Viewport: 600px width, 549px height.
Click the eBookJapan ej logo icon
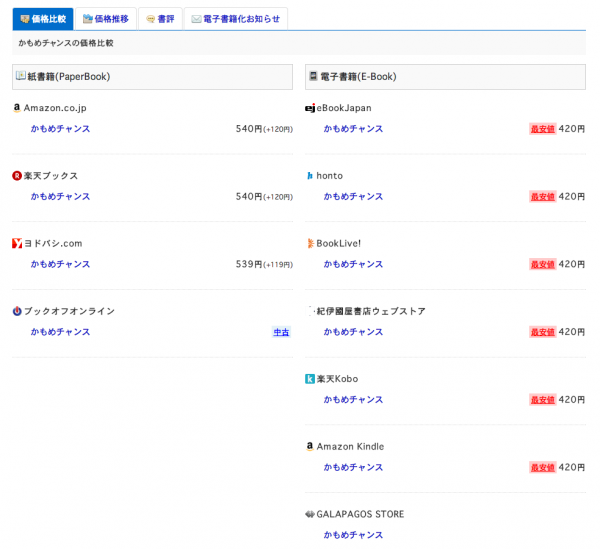coord(310,108)
